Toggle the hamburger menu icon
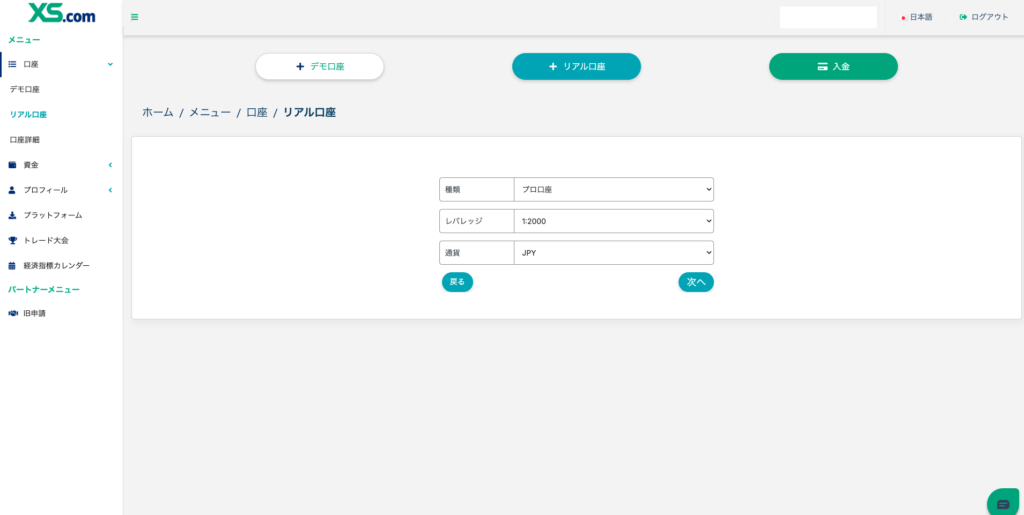This screenshot has width=1024, height=515. (135, 17)
